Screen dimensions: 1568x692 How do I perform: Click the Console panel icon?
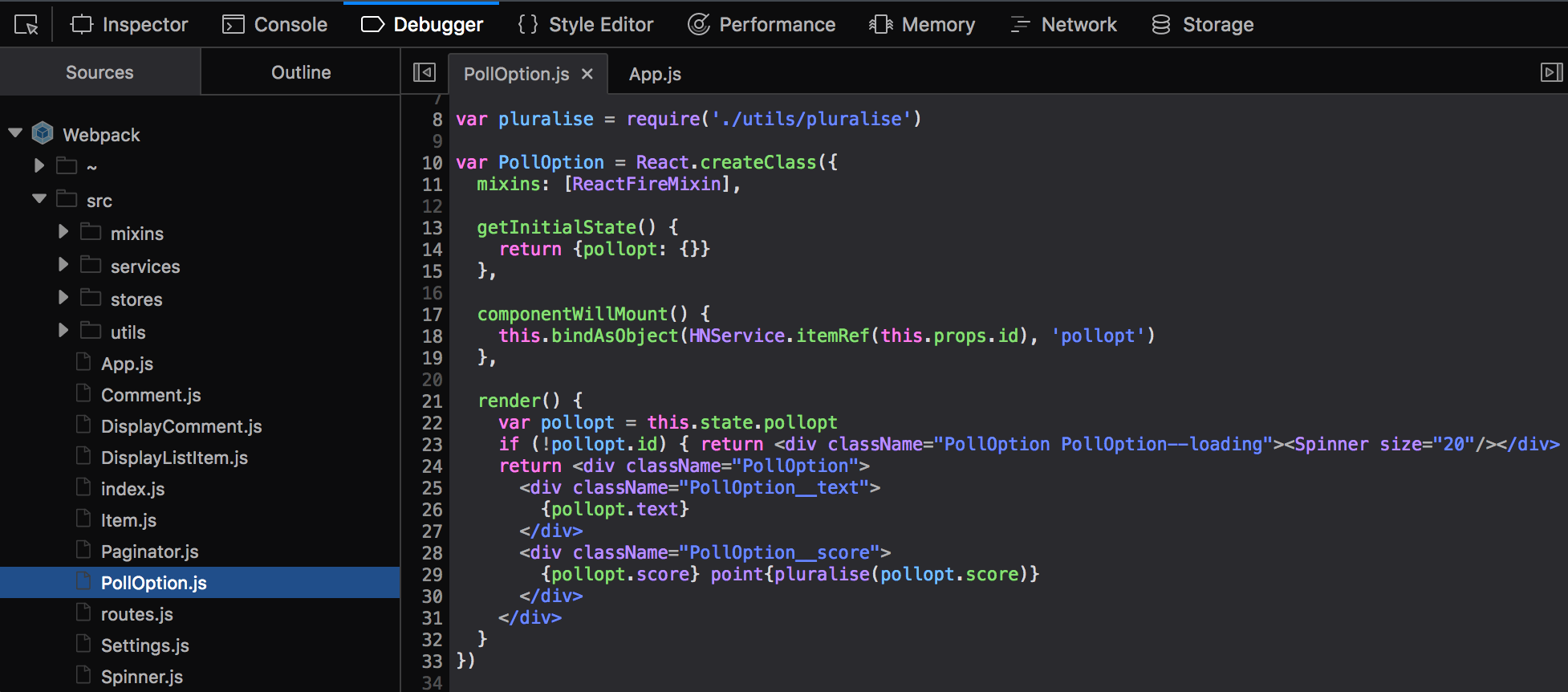click(x=233, y=25)
